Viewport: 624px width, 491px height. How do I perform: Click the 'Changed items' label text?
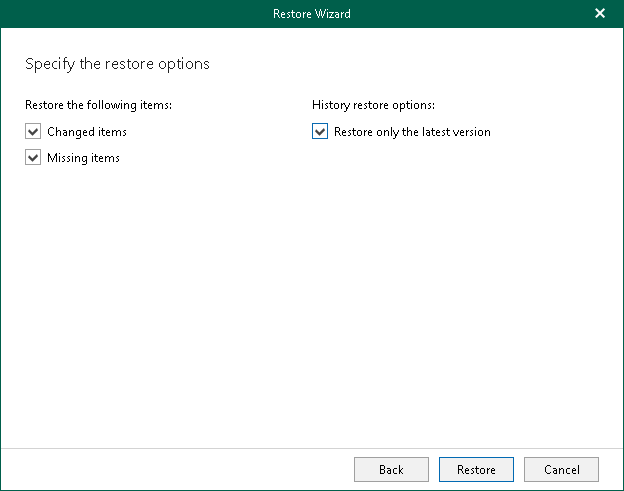coord(87,131)
